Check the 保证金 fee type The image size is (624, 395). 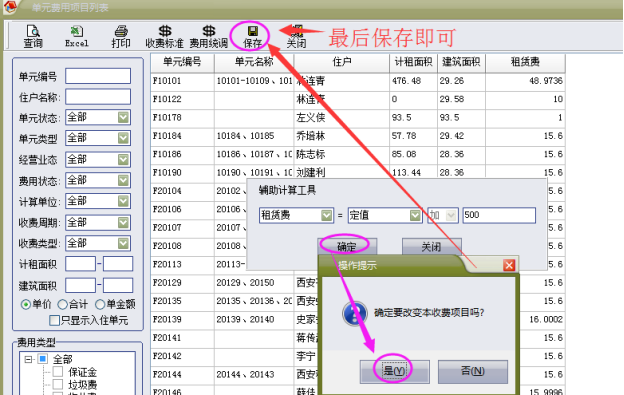58,372
